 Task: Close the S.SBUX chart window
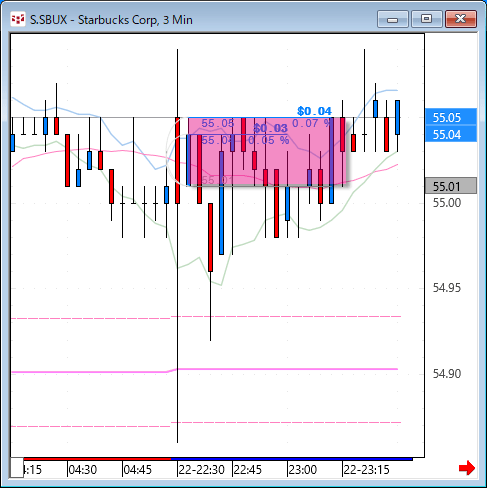click(x=461, y=19)
